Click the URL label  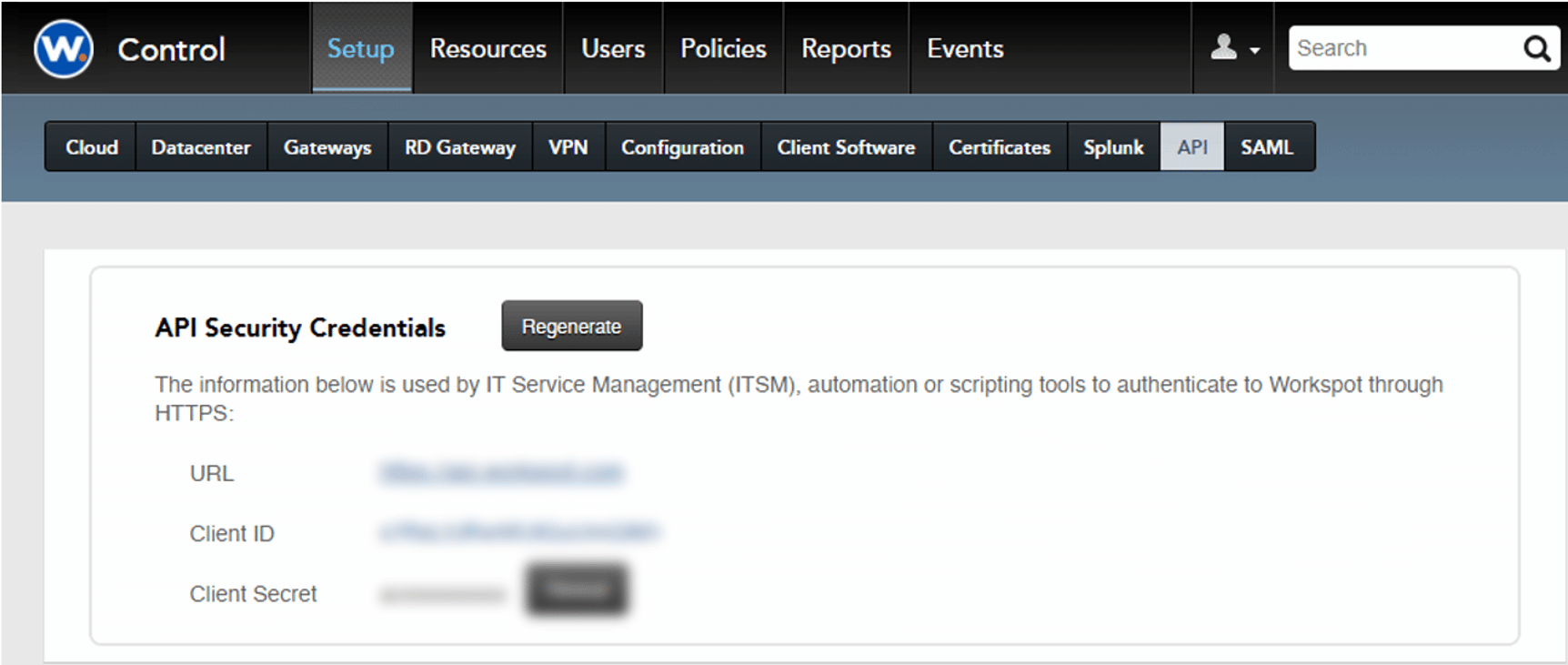tap(212, 473)
